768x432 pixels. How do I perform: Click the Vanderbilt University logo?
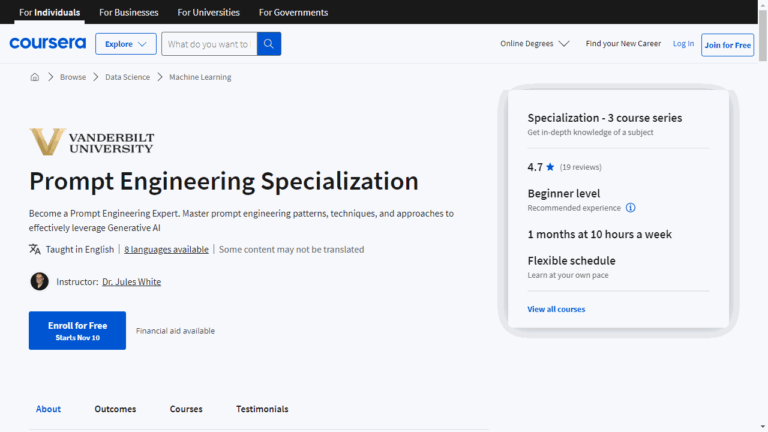[x=92, y=142]
